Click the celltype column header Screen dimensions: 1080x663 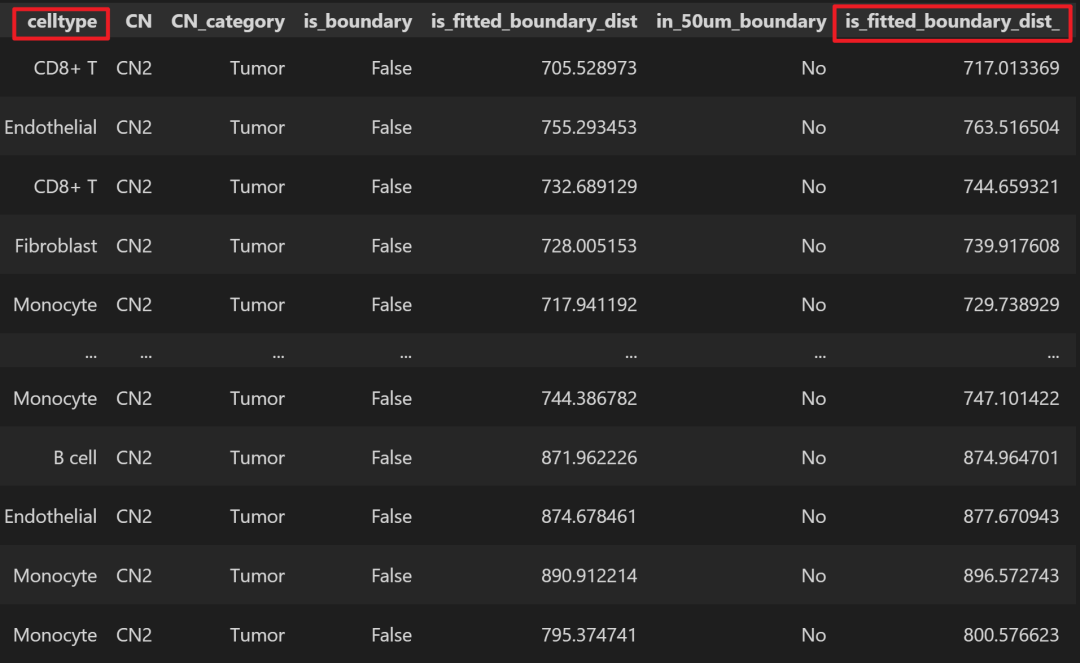[62, 22]
